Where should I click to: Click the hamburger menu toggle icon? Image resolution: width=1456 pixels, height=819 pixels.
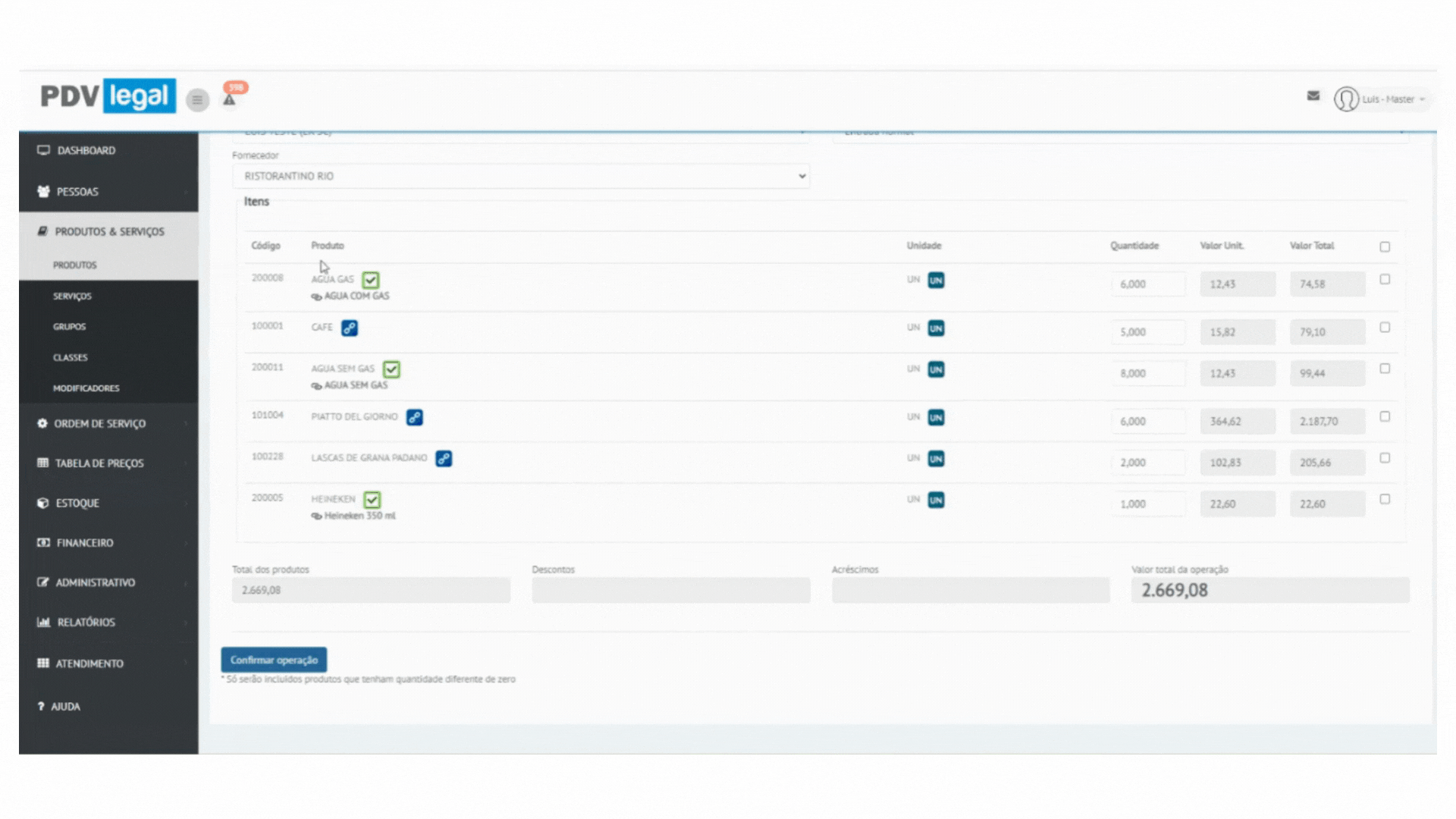197,100
